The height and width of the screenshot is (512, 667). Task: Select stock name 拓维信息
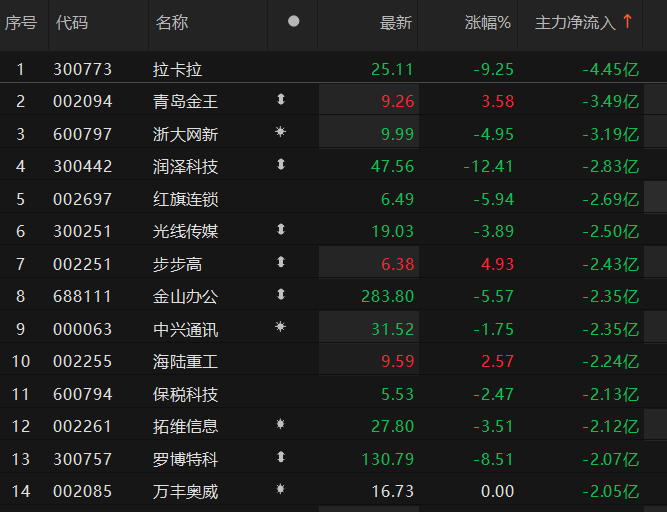(185, 427)
